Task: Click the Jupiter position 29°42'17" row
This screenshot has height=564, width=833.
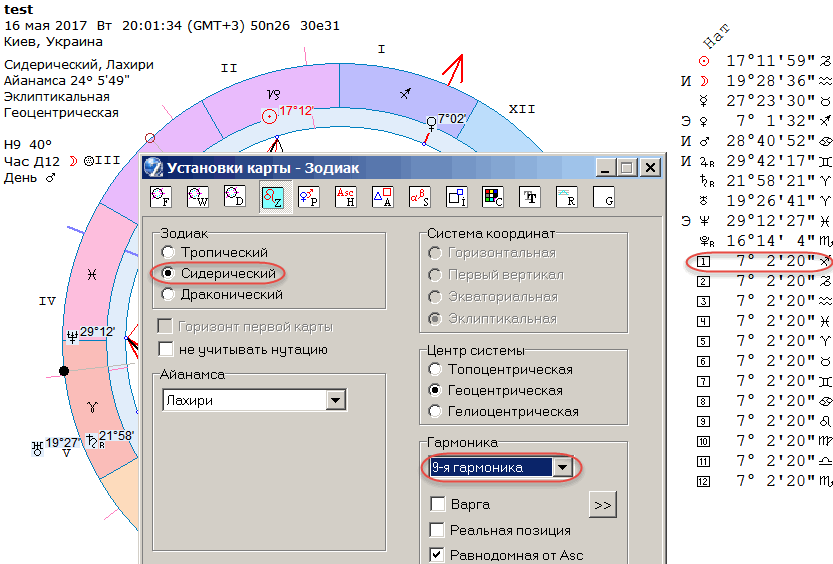Action: (x=755, y=161)
